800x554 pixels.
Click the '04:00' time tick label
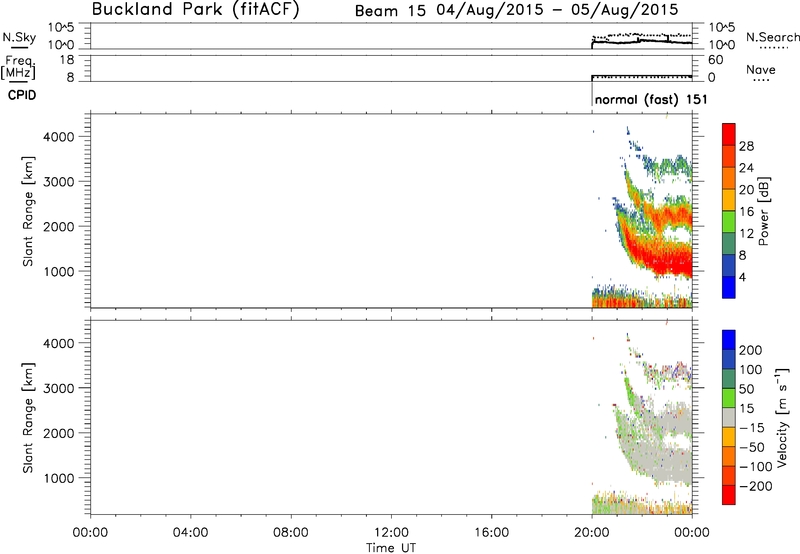(x=190, y=533)
